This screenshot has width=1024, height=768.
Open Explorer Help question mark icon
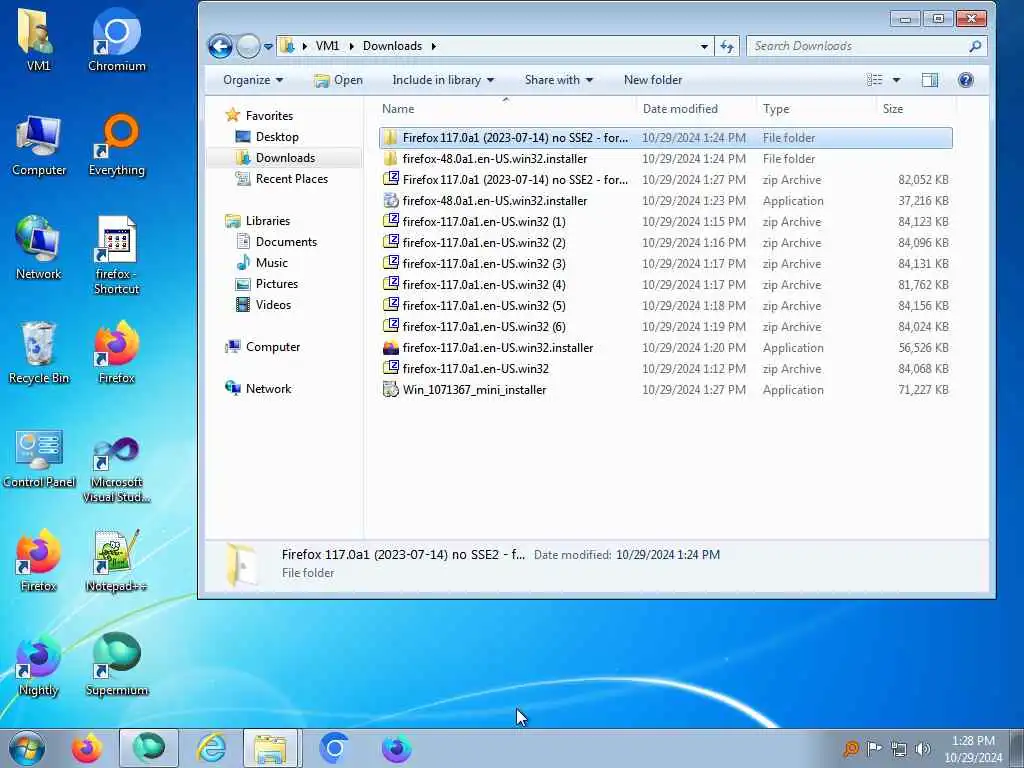click(965, 80)
